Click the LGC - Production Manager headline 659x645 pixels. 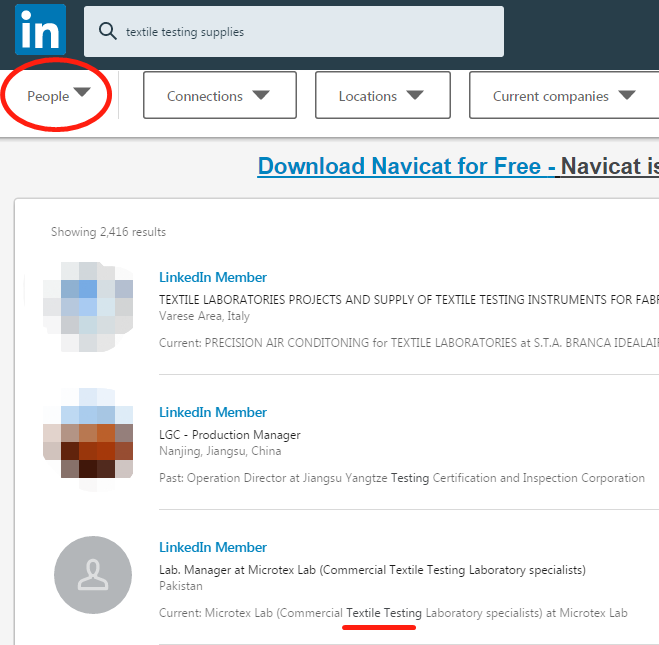click(230, 435)
